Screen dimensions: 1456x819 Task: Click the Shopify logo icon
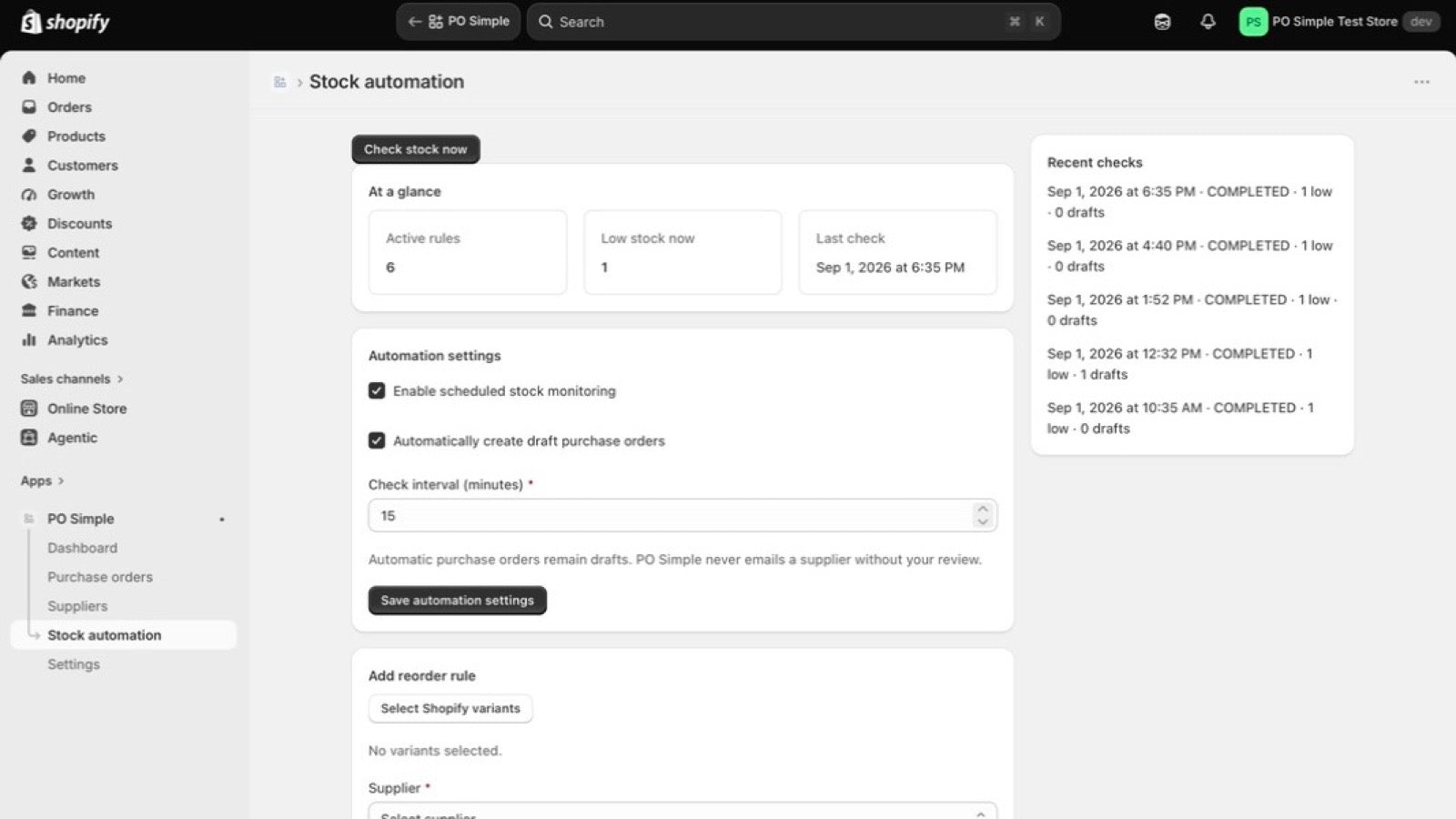tap(31, 22)
